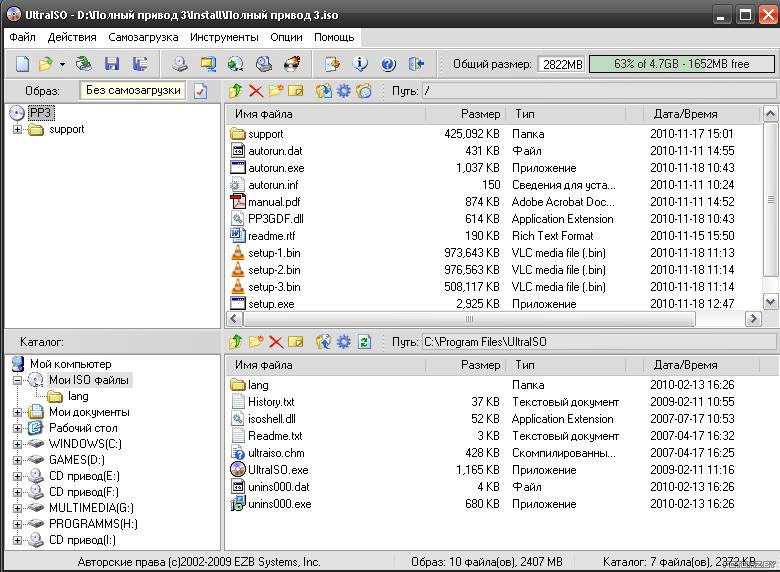Collapse the Мои ISO файлы tree node
The height and width of the screenshot is (572, 780).
17,380
